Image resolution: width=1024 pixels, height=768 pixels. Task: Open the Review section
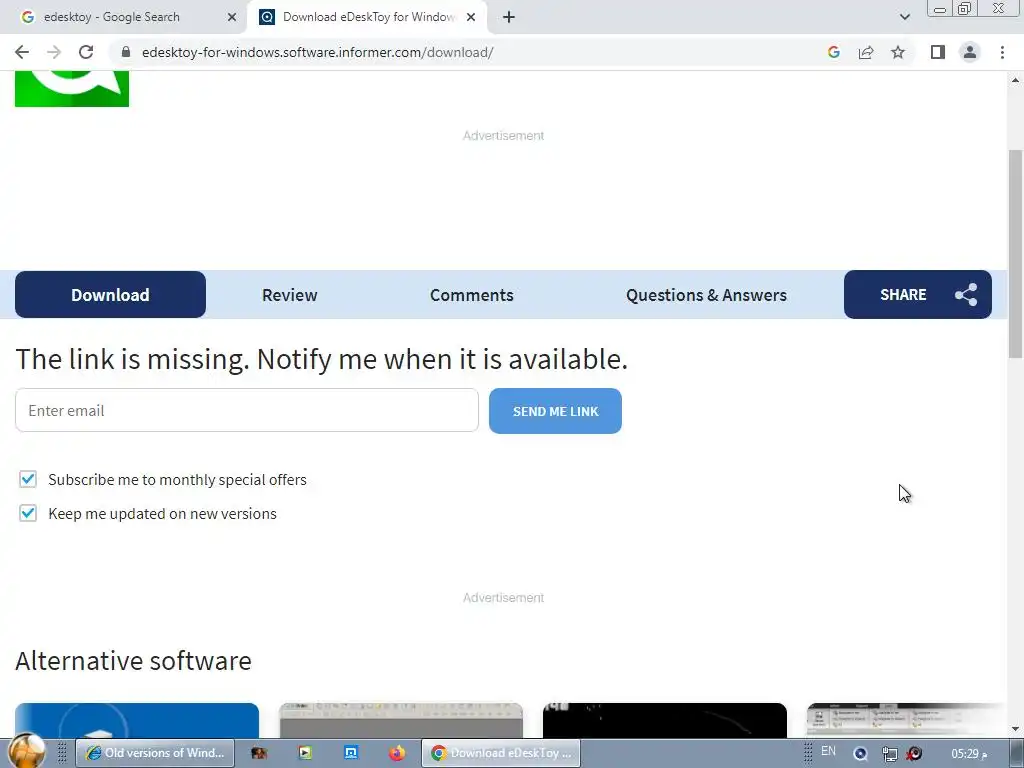tap(289, 295)
